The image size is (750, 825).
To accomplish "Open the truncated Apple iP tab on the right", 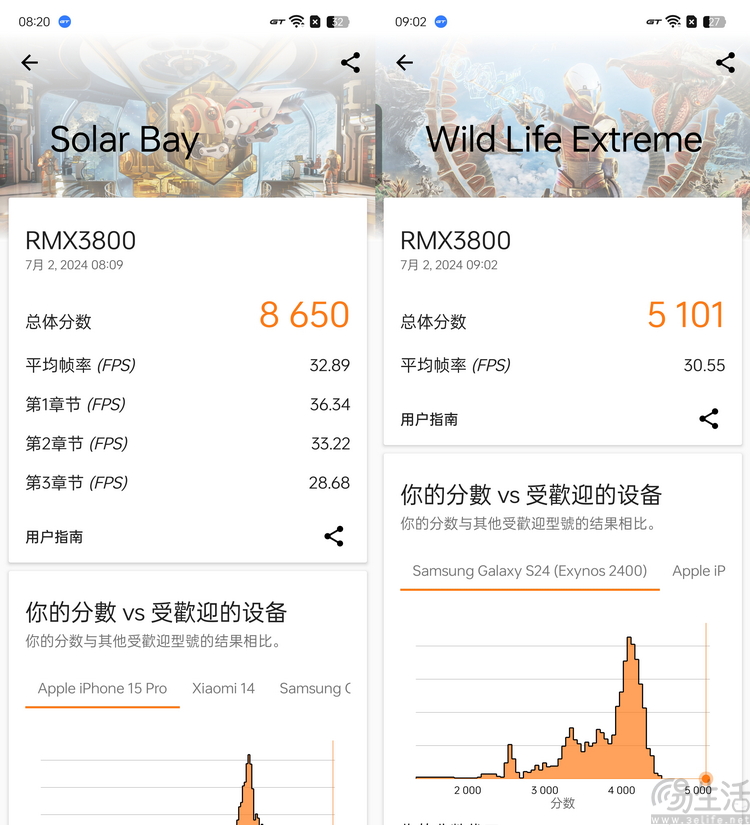I will coord(698,571).
